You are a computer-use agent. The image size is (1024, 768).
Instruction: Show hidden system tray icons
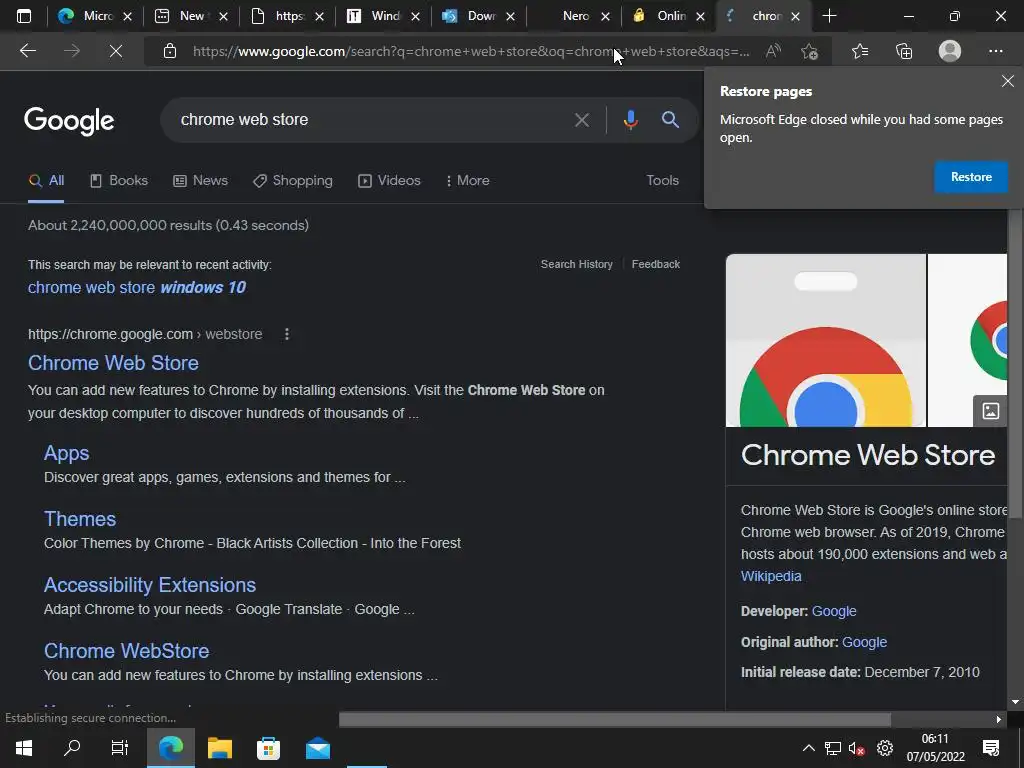(x=808, y=748)
